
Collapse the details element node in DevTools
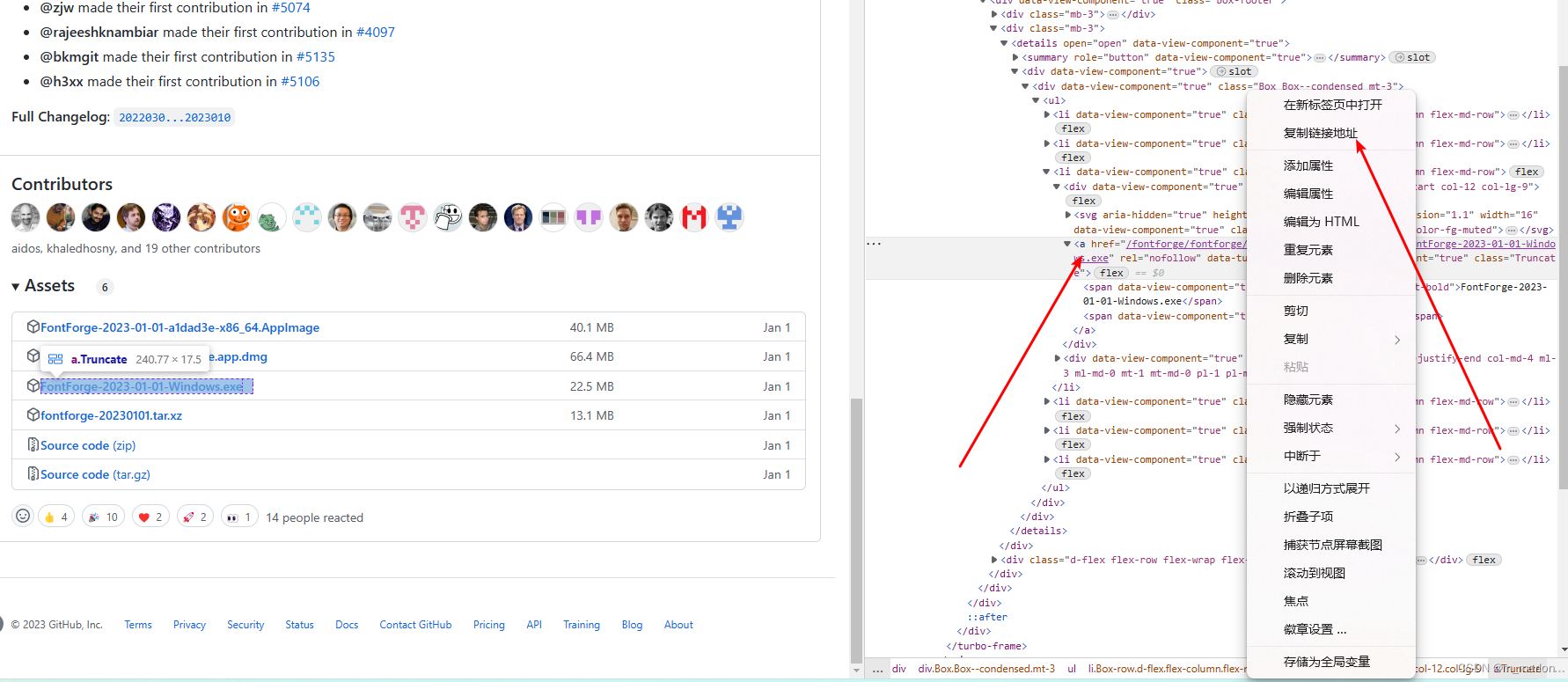point(1004,43)
